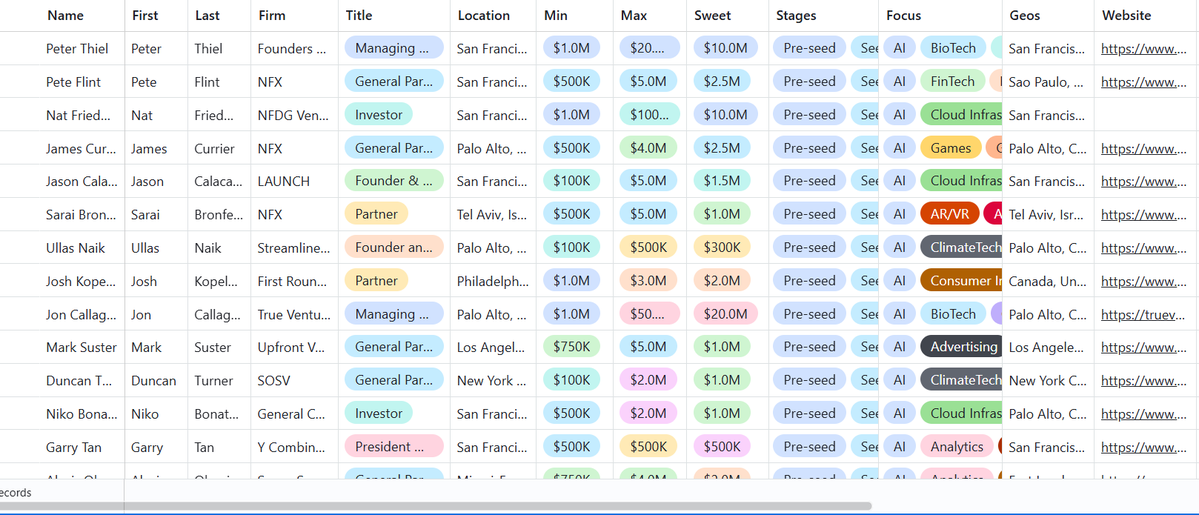The width and height of the screenshot is (1199, 515).
Task: Click James Currier's $4.0M Max value
Action: (648, 148)
